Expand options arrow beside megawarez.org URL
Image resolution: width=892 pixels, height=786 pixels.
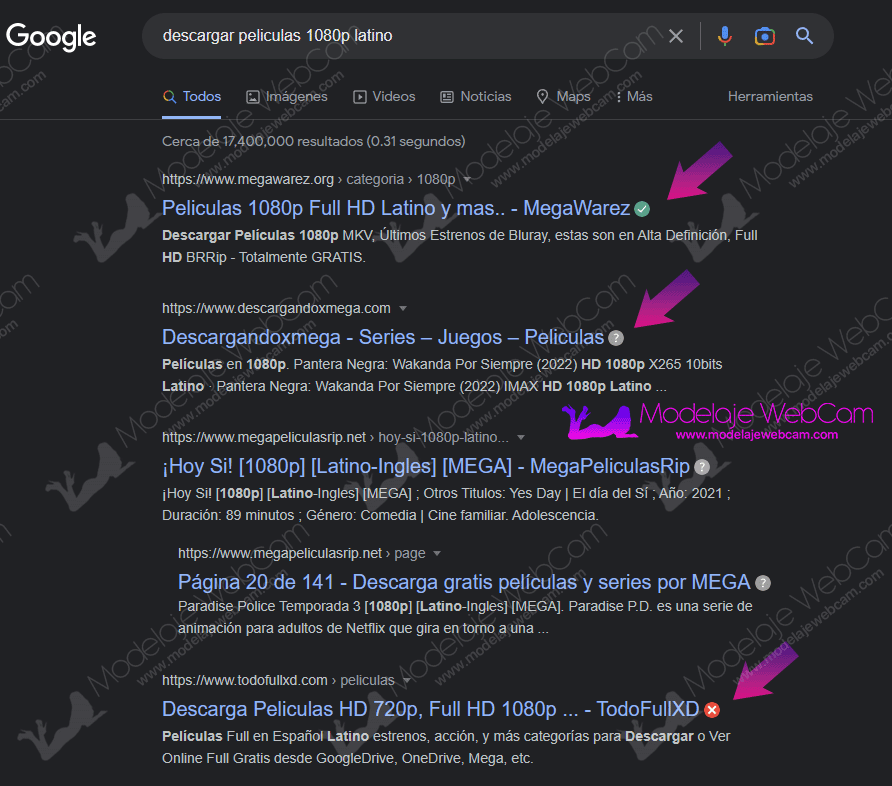click(467, 179)
